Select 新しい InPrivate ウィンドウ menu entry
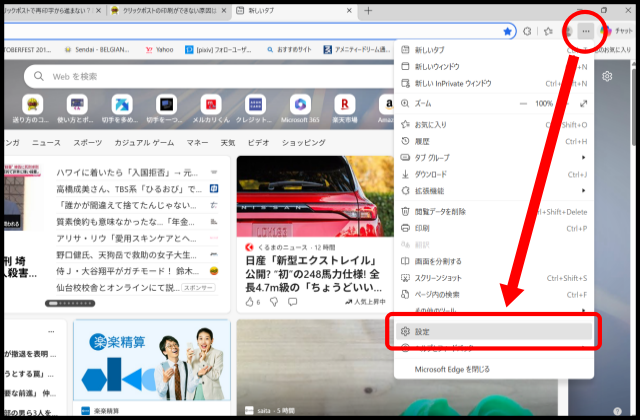Viewport: 640px width, 420px height. pos(494,83)
